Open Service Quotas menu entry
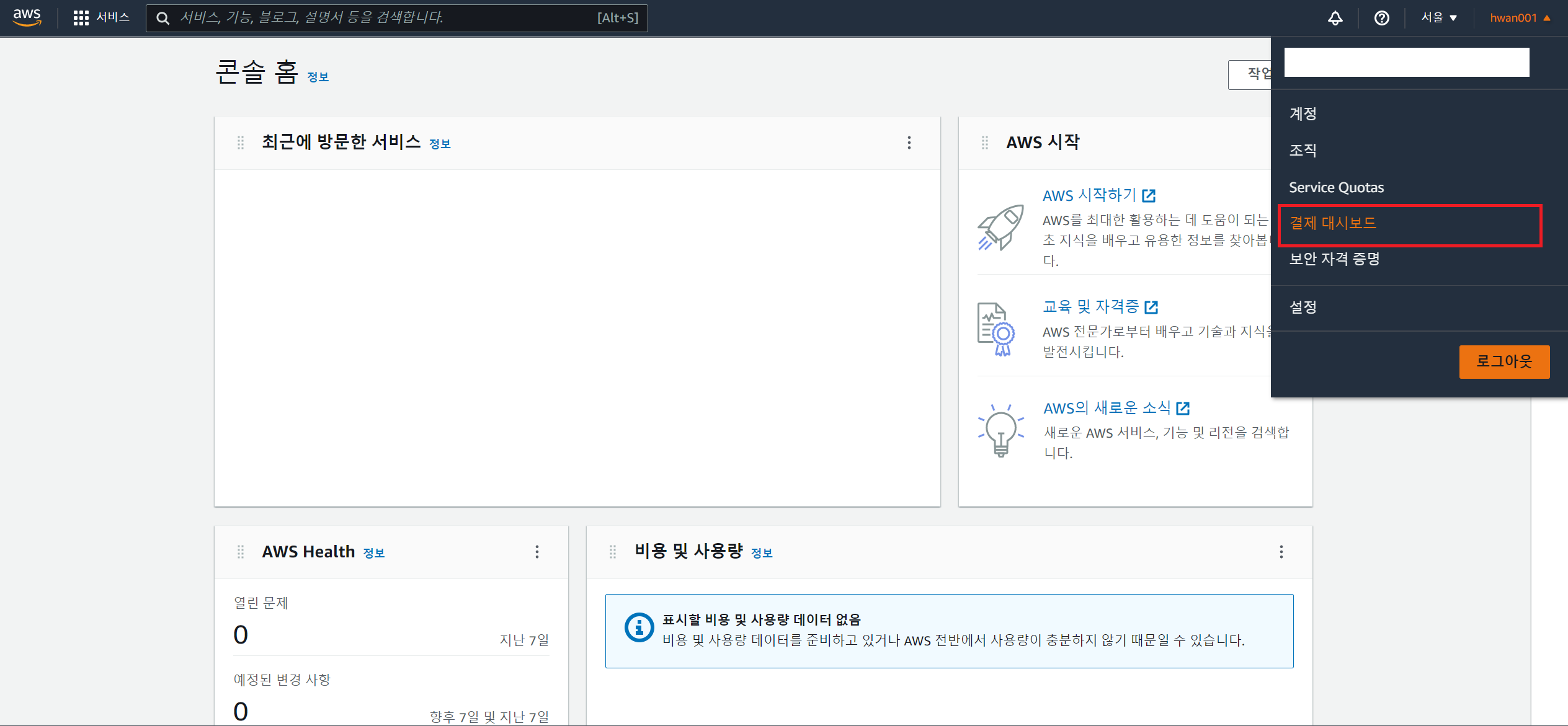Screen dimensions: 1568x726 [1336, 187]
